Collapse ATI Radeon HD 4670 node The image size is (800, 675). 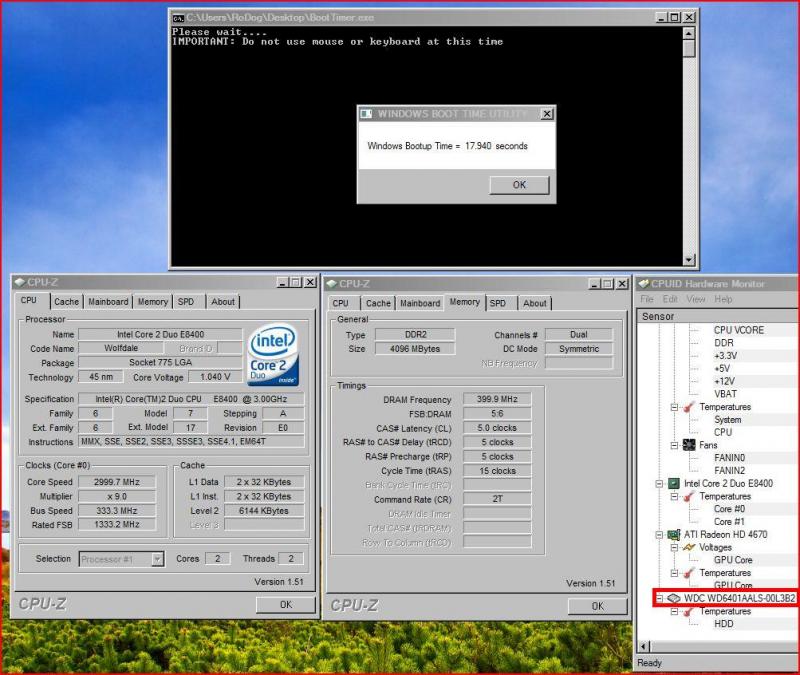tap(659, 535)
